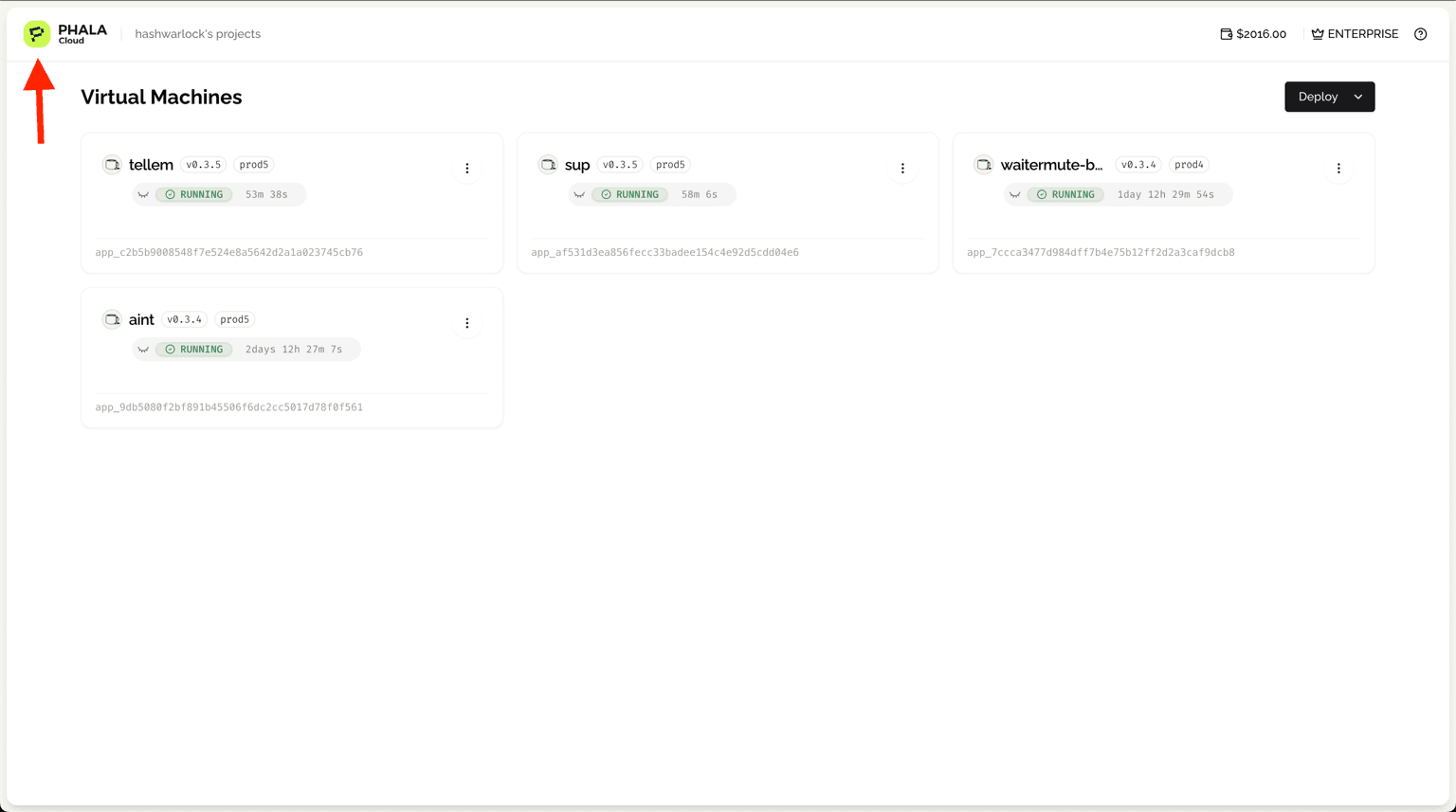Click the tellem VM avatar icon
Image resolution: width=1456 pixels, height=812 pixels.
(x=112, y=165)
